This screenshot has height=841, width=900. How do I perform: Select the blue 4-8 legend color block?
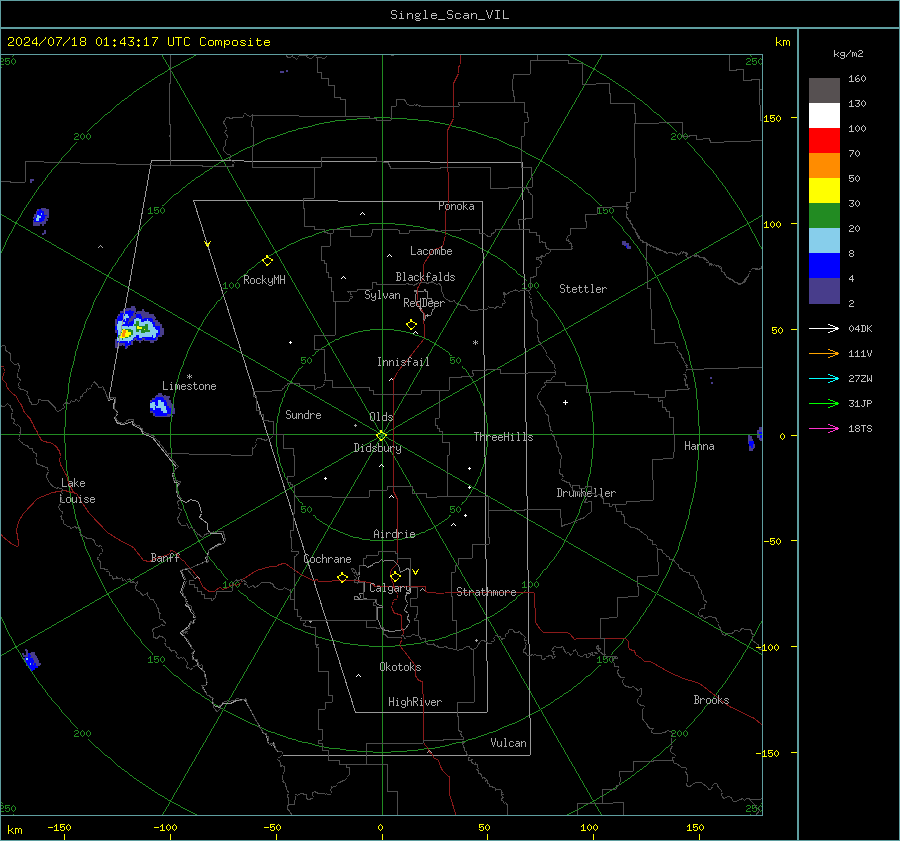pos(824,266)
